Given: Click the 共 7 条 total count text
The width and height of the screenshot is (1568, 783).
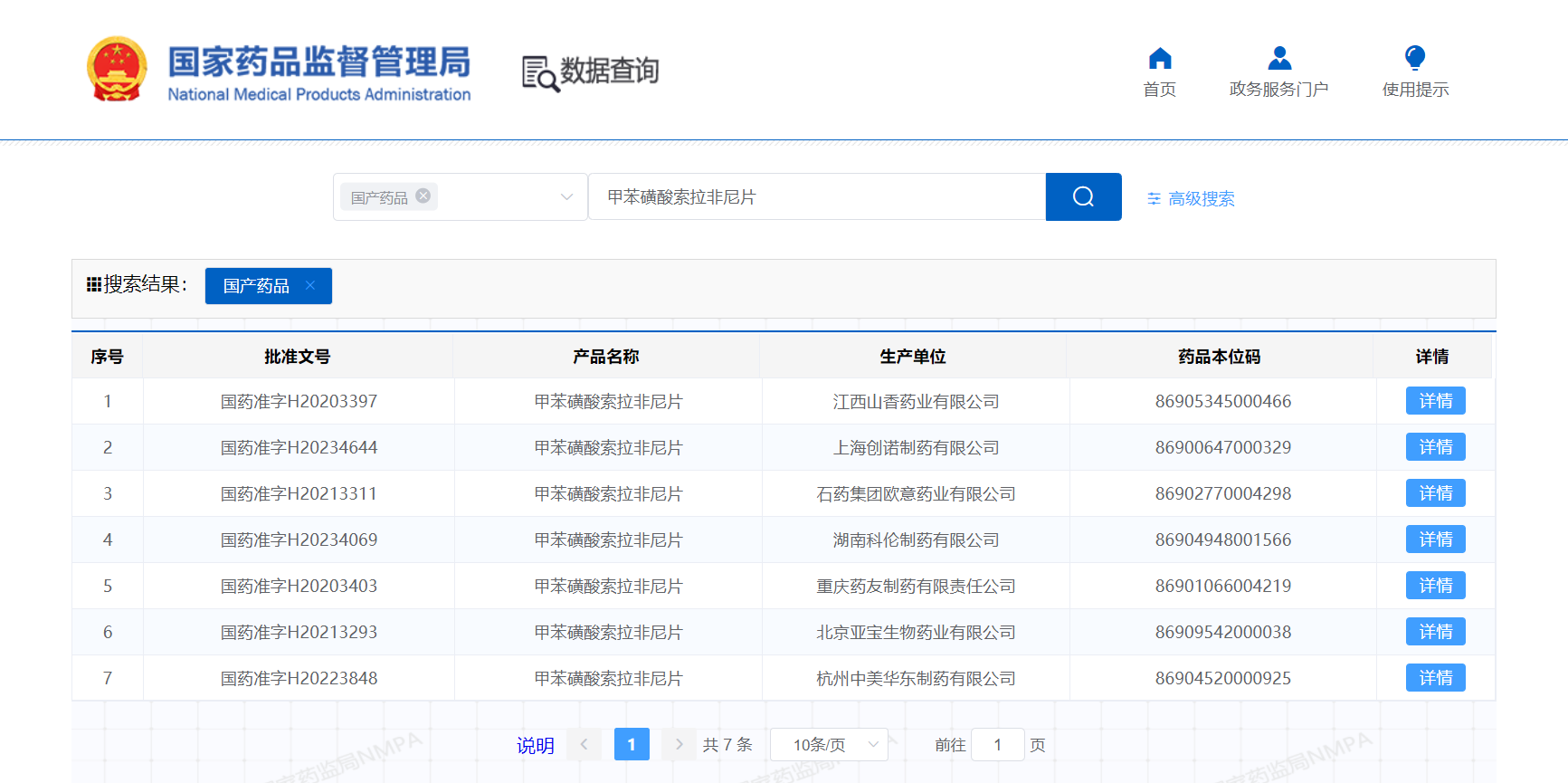Looking at the screenshot, I should pos(727,744).
